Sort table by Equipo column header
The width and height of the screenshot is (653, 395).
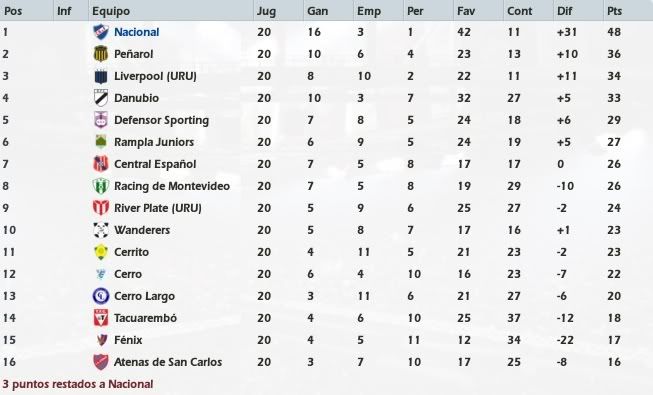pos(111,11)
